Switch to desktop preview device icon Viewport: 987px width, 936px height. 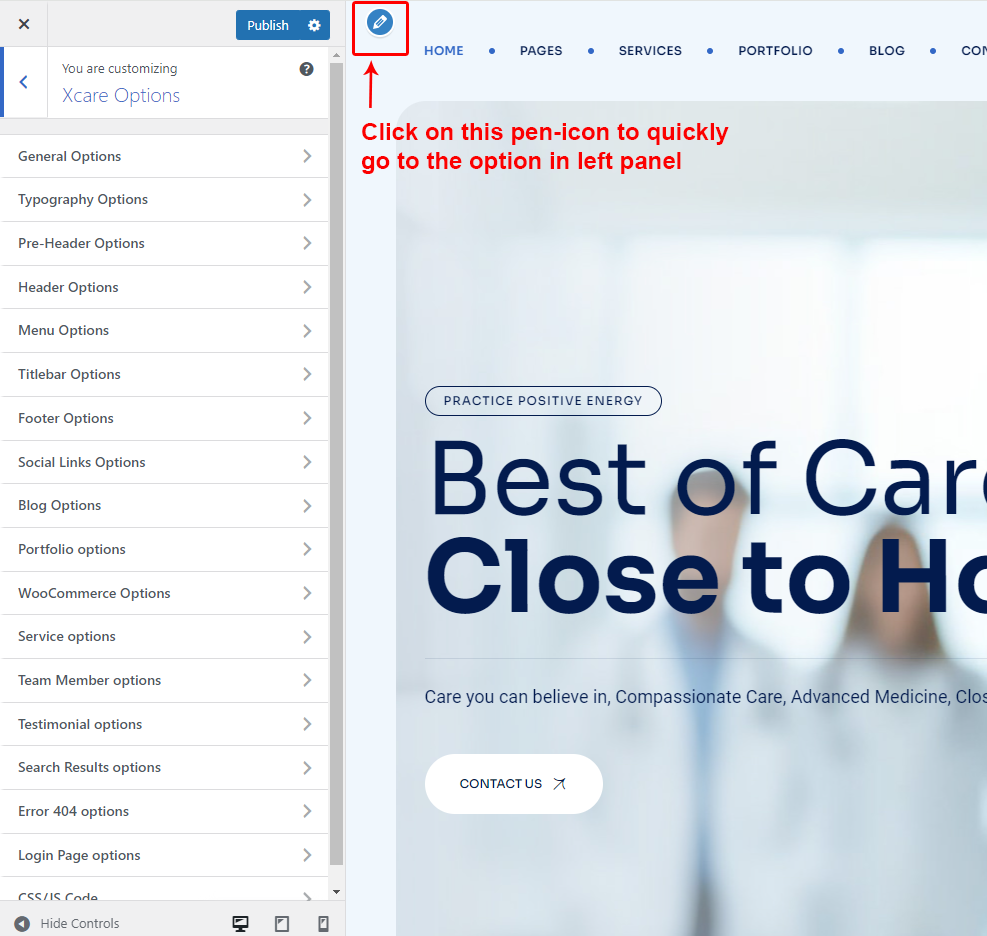pos(240,923)
